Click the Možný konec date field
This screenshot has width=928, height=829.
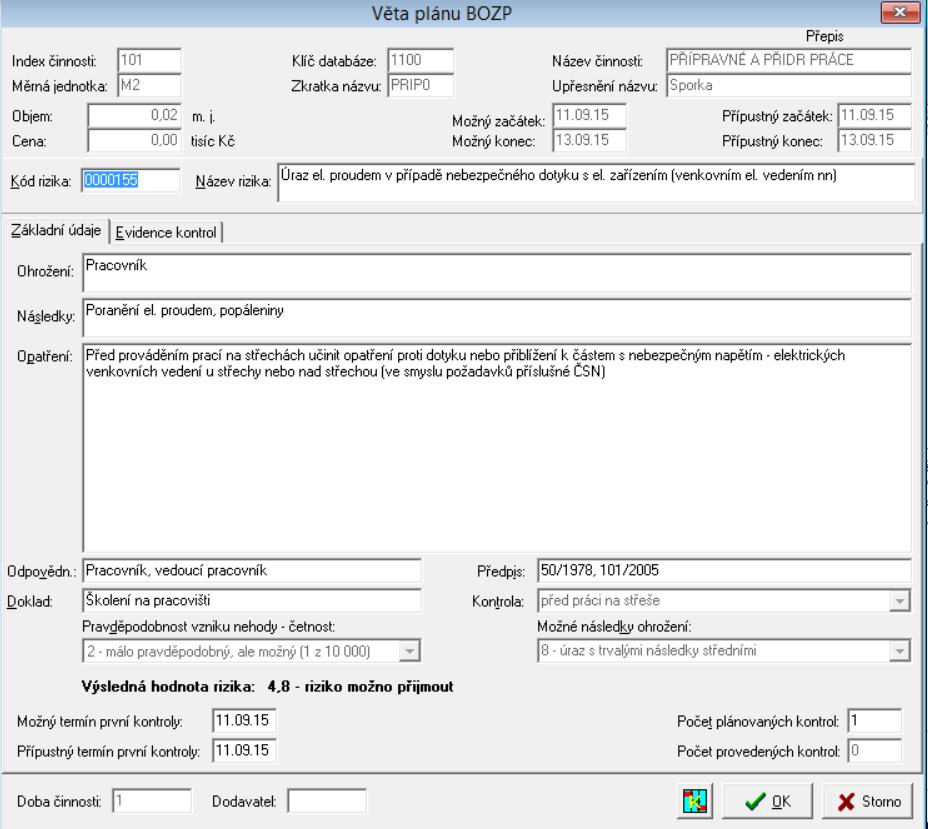pyautogui.click(x=589, y=140)
